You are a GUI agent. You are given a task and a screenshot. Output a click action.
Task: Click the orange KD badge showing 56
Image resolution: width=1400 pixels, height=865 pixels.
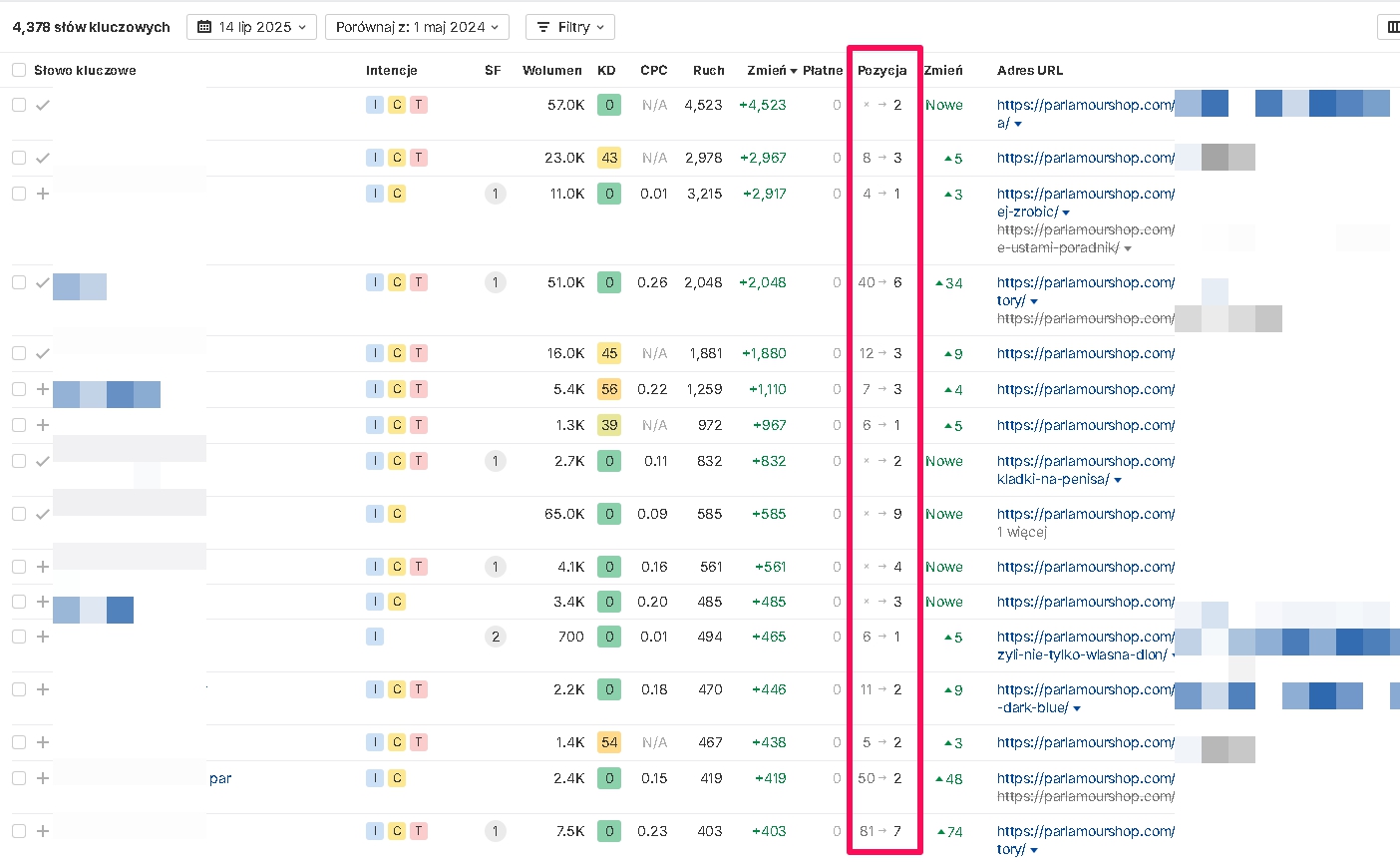pos(609,389)
